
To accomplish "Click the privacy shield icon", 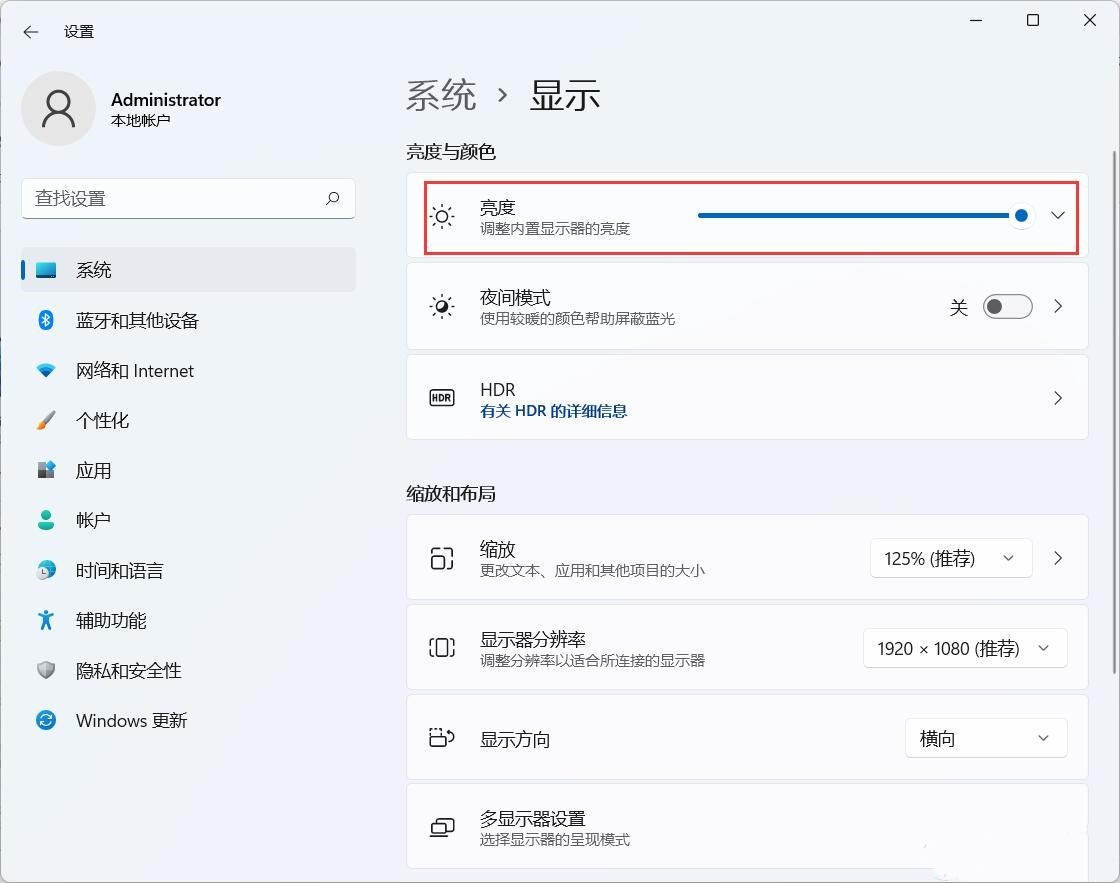I will point(46,670).
